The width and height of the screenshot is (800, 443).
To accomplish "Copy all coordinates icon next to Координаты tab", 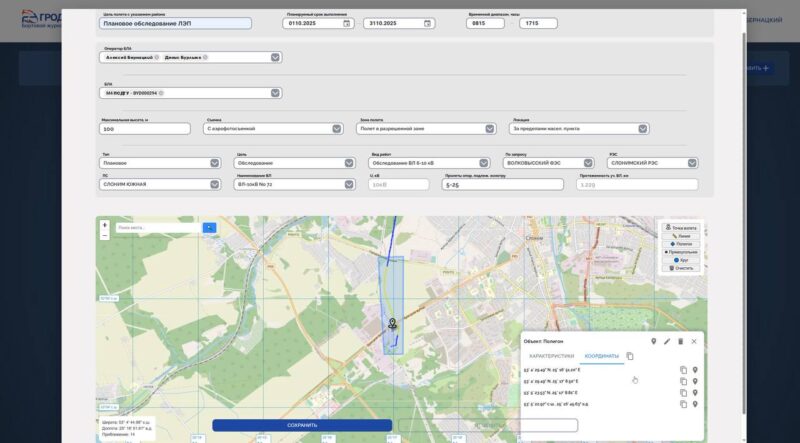I will pos(630,356).
